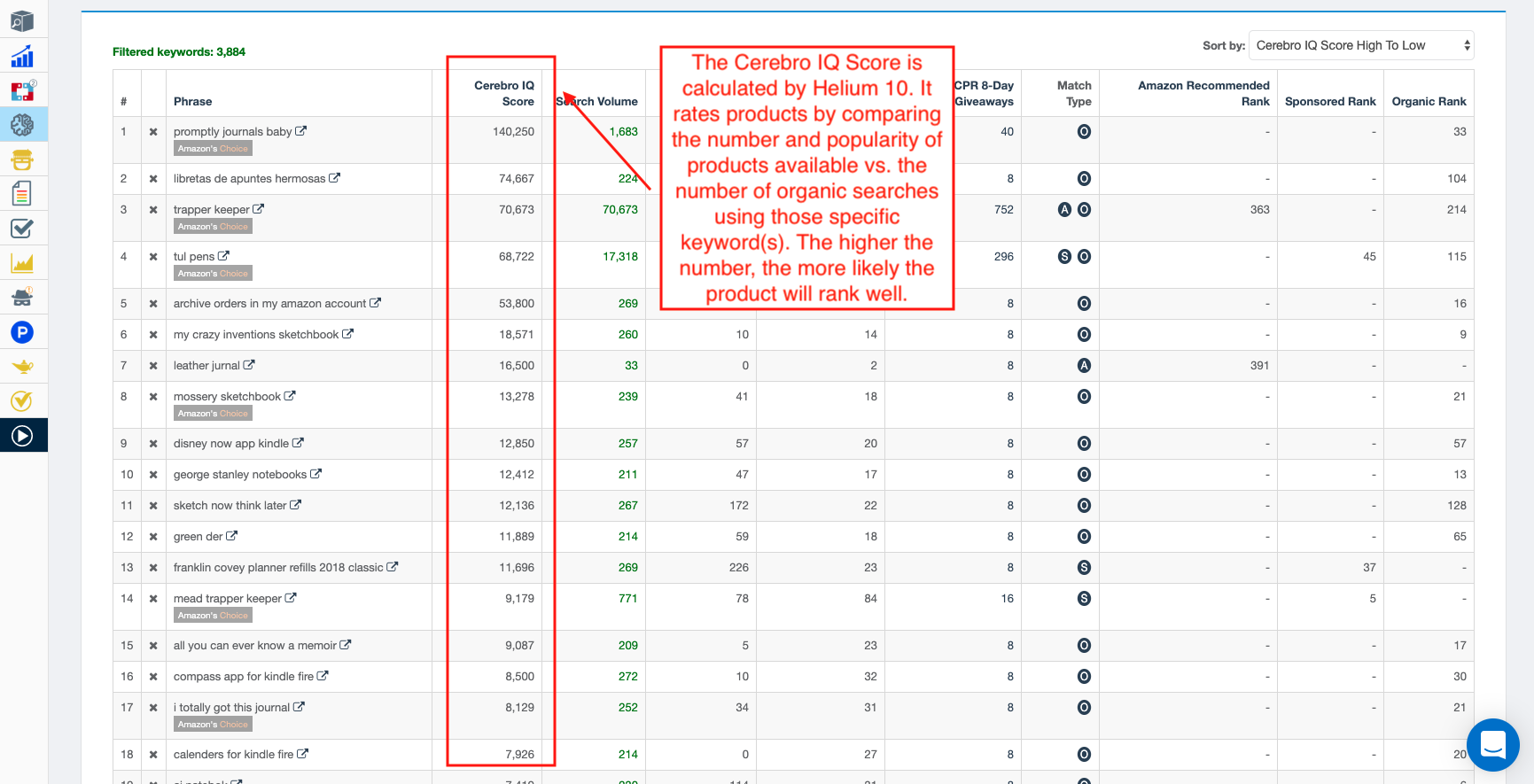Open the Refund Genie lamp icon
Image resolution: width=1534 pixels, height=784 pixels.
tap(22, 367)
